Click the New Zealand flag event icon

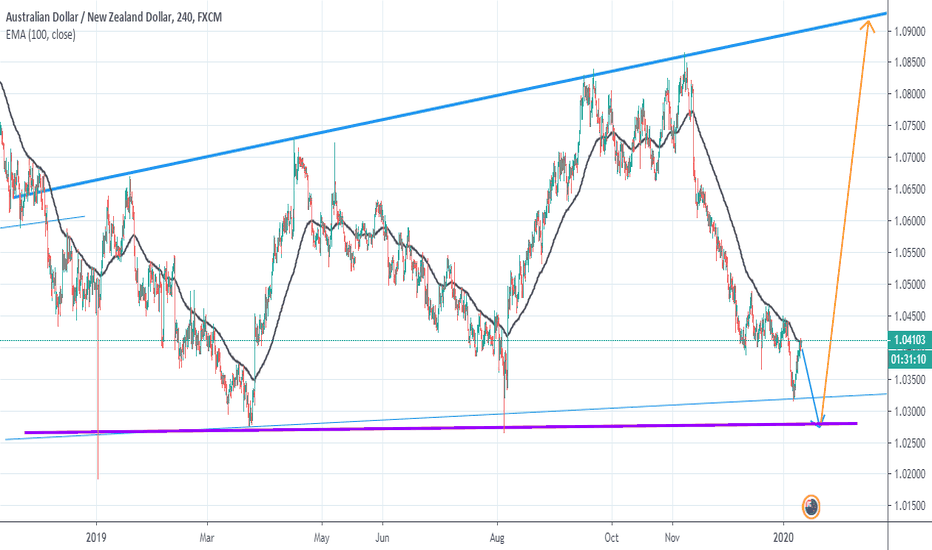click(812, 507)
